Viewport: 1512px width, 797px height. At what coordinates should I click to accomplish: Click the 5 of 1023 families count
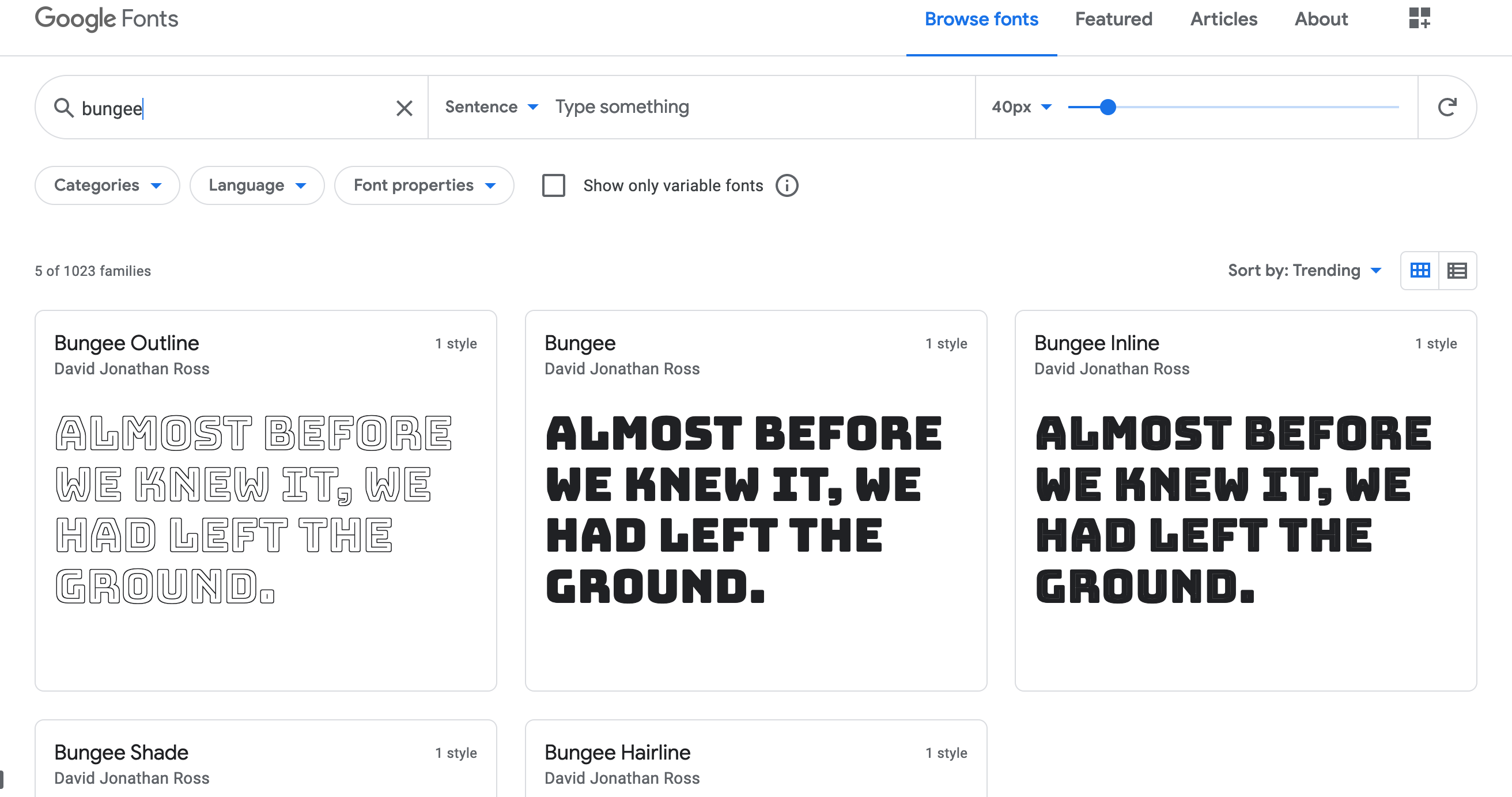93,271
